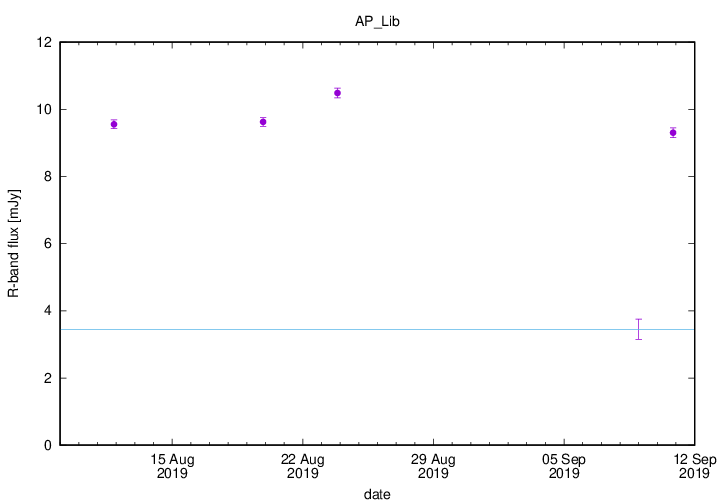Screen dimensions: 720x504
Task: Select the rightmost purple data point
Action: [x=673, y=132]
